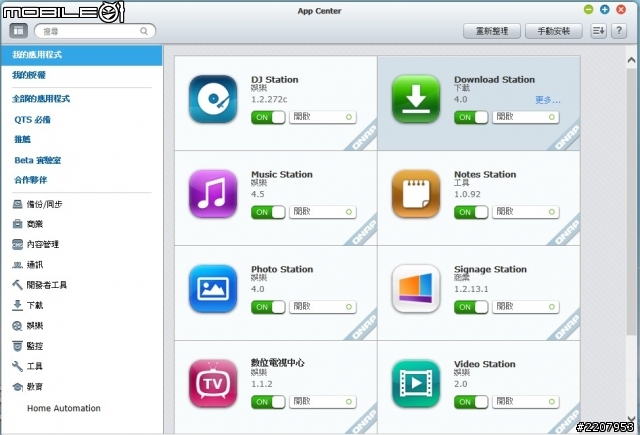The height and width of the screenshot is (435, 640).
Task: Click the Photo Station picture icon
Action: point(213,289)
